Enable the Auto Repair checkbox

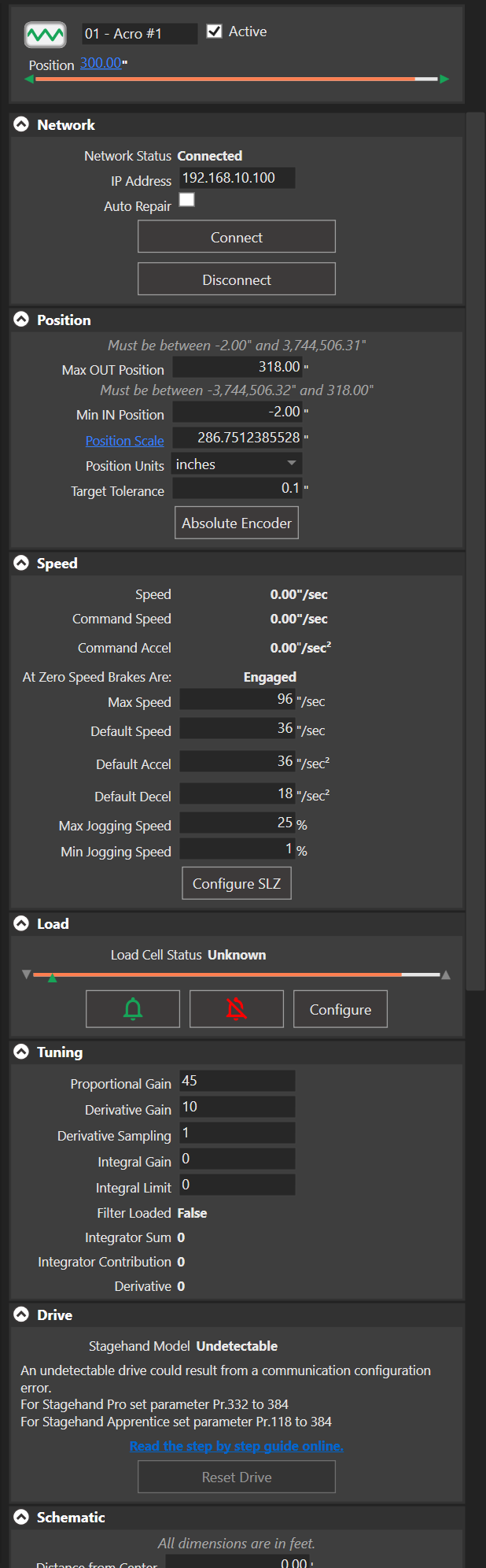(187, 200)
